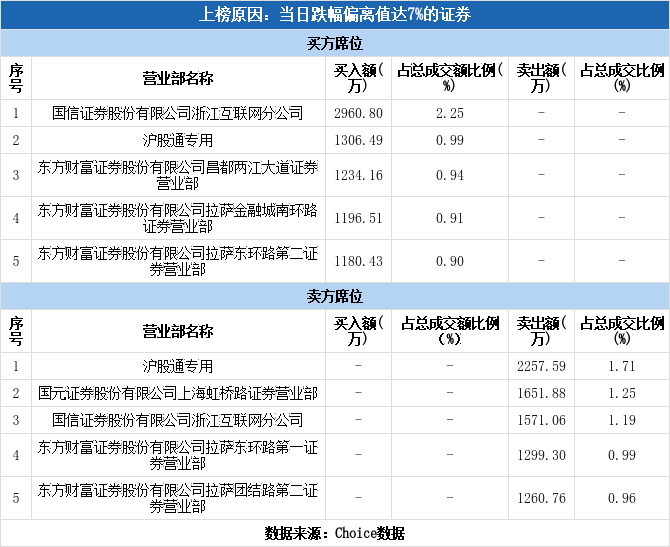This screenshot has width=670, height=547.
Task: Select buy amount 1234.16
Action: 358,175
